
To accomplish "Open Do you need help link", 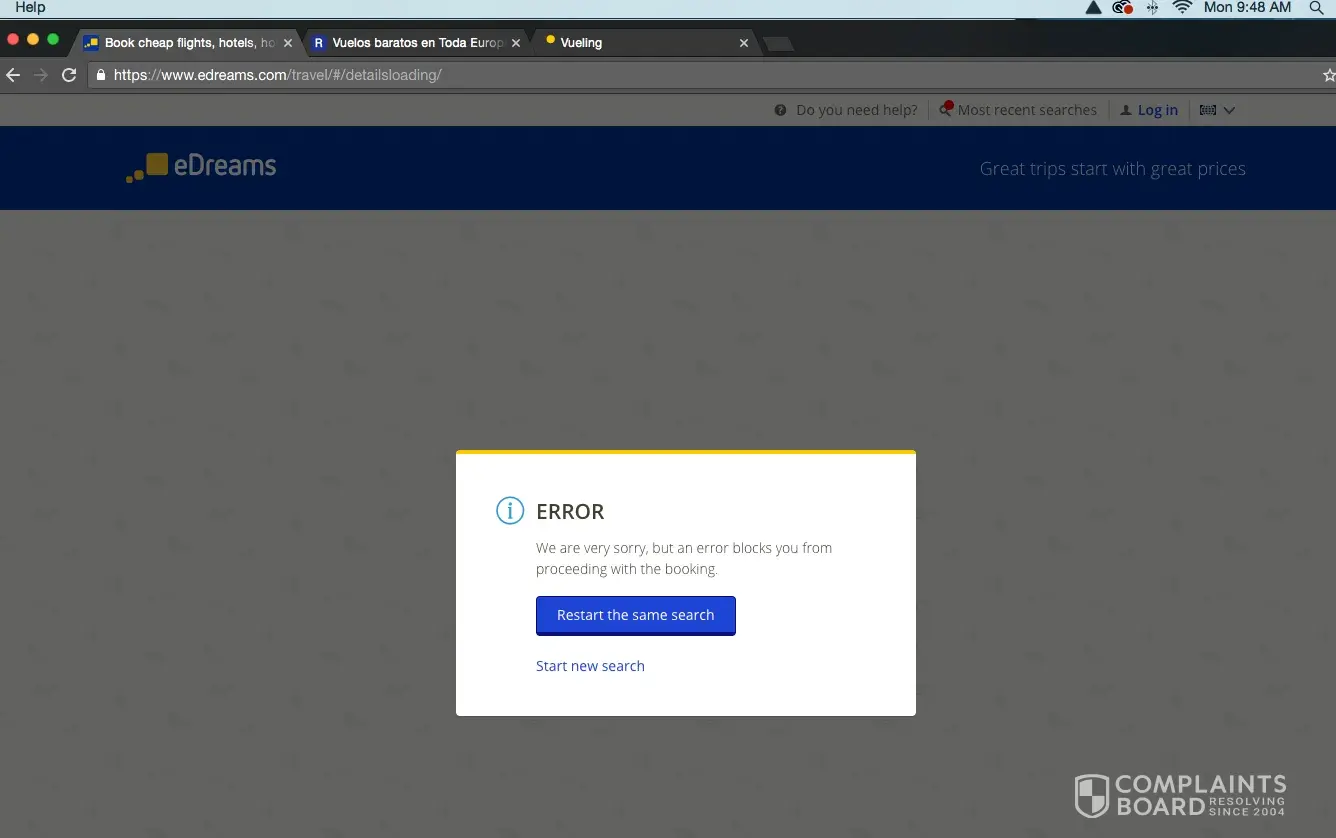I will pos(857,110).
